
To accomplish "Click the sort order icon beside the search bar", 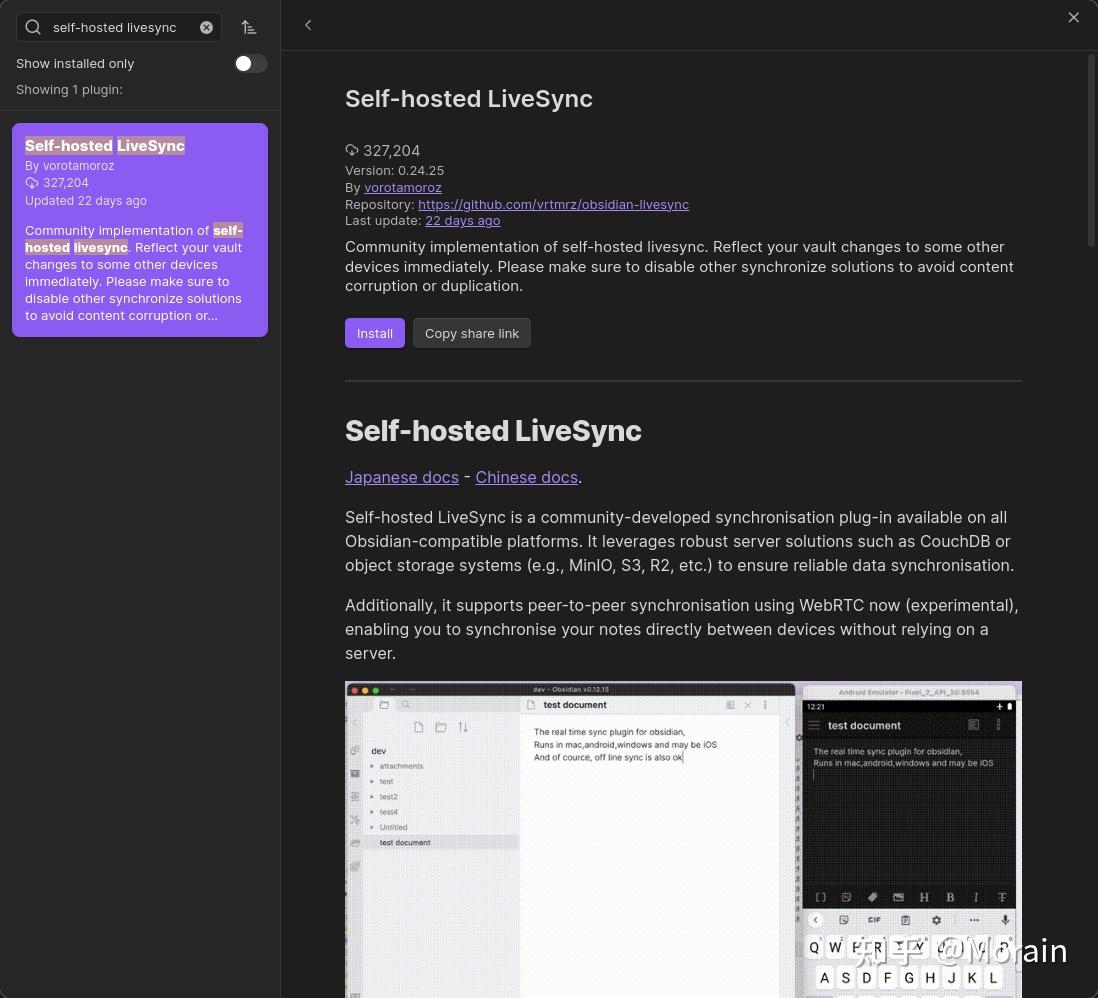I will coord(249,27).
